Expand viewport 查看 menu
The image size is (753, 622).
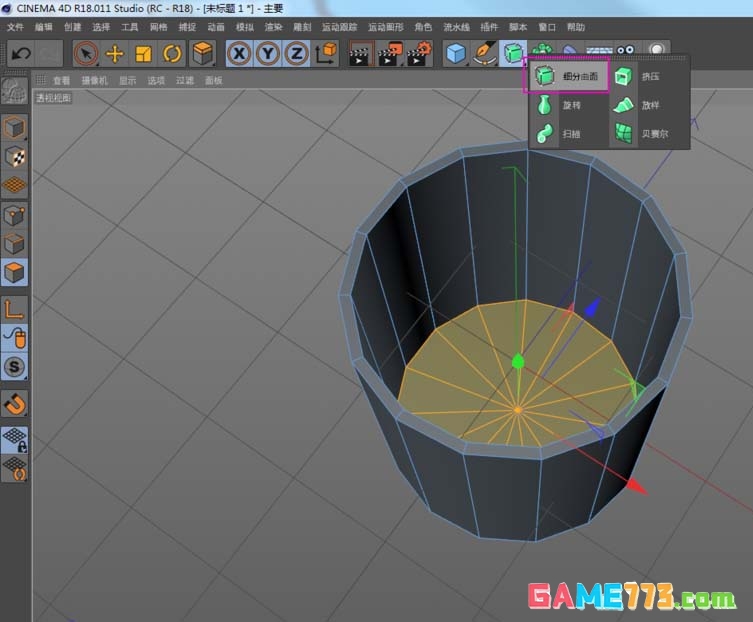[x=61, y=81]
